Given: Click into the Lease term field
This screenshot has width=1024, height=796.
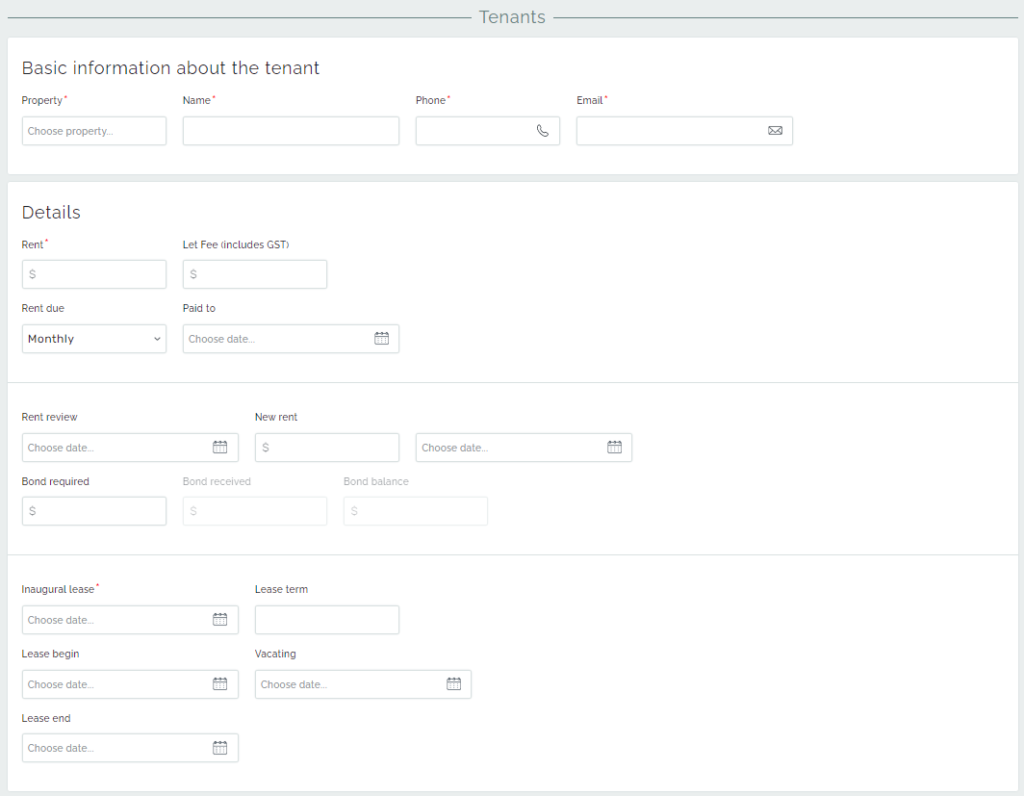Looking at the screenshot, I should [x=327, y=620].
